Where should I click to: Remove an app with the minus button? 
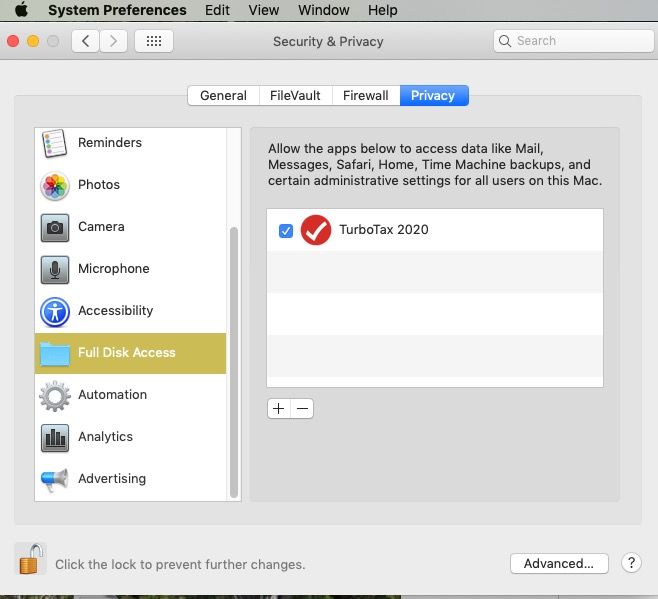pos(302,408)
